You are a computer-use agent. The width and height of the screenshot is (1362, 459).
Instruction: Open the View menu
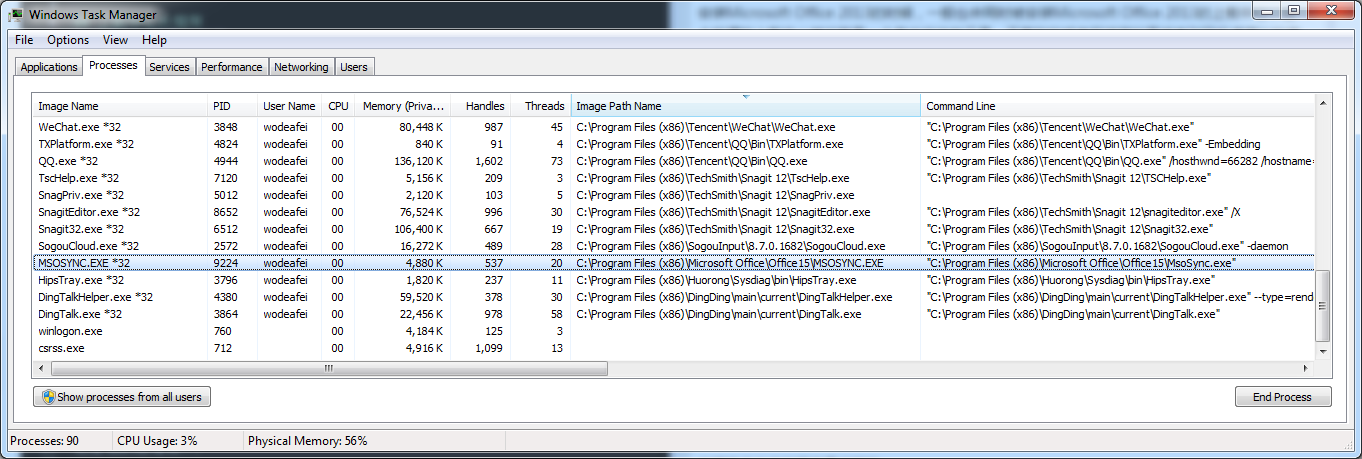[x=115, y=40]
